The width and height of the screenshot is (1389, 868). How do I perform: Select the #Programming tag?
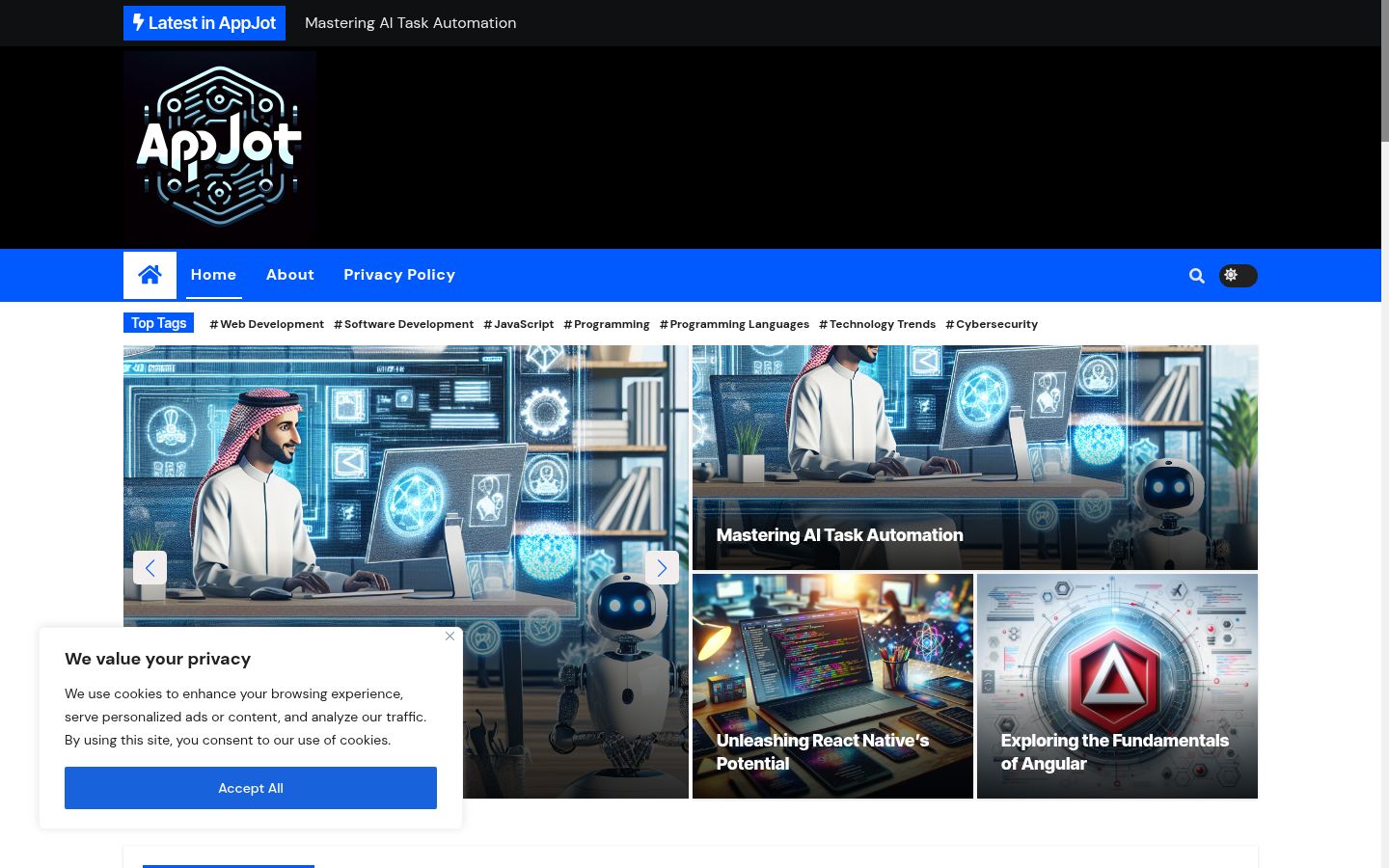607,324
